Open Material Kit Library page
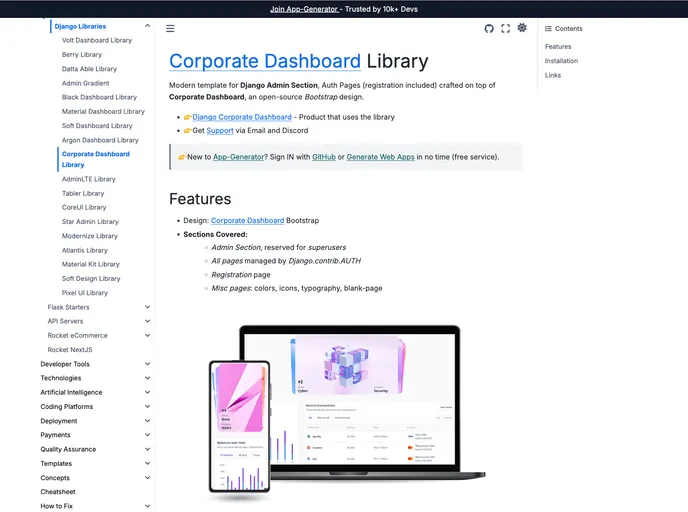The height and width of the screenshot is (512, 688). [x=90, y=264]
